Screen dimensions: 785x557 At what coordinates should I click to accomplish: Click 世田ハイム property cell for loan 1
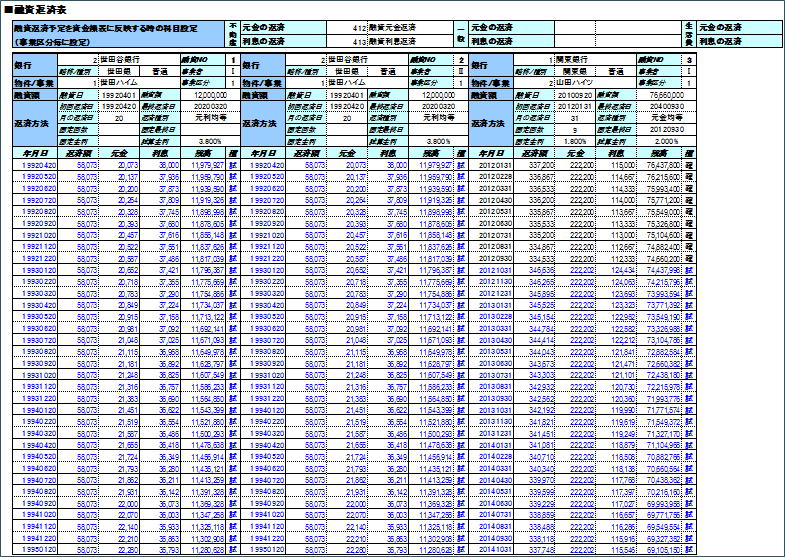tap(140, 83)
